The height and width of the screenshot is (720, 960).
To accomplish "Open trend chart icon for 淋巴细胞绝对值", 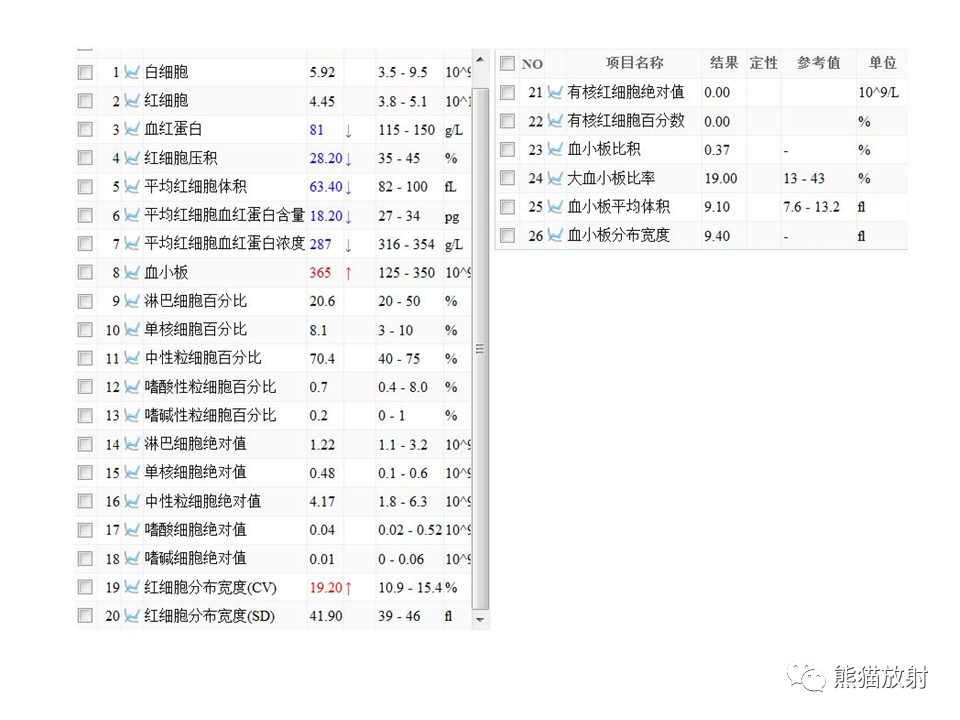I will [132, 444].
